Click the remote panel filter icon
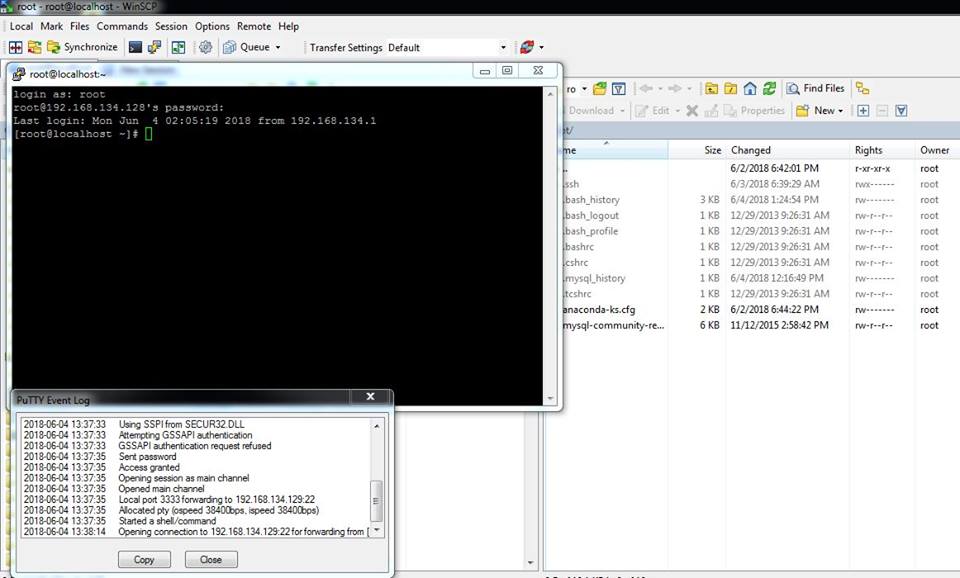Viewport: 960px width, 578px height. coord(619,89)
